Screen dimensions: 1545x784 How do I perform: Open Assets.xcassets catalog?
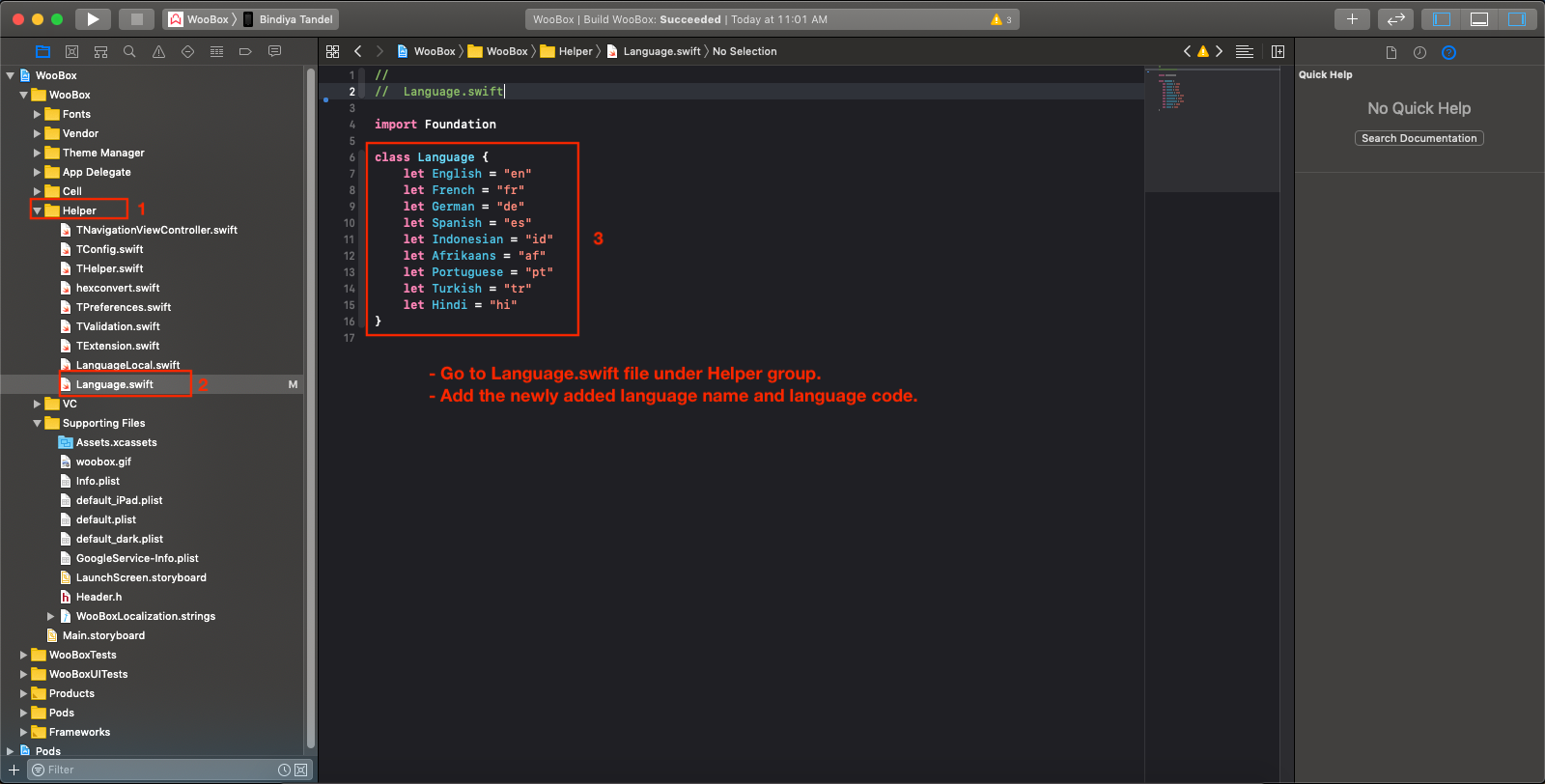[x=116, y=442]
